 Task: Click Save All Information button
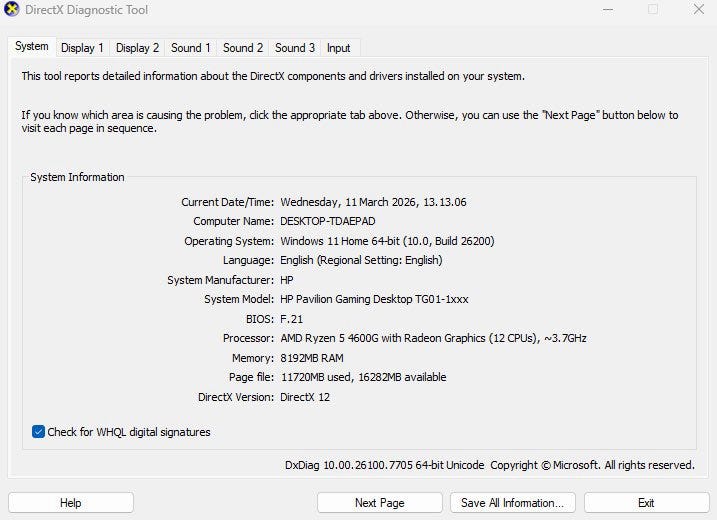click(x=513, y=503)
